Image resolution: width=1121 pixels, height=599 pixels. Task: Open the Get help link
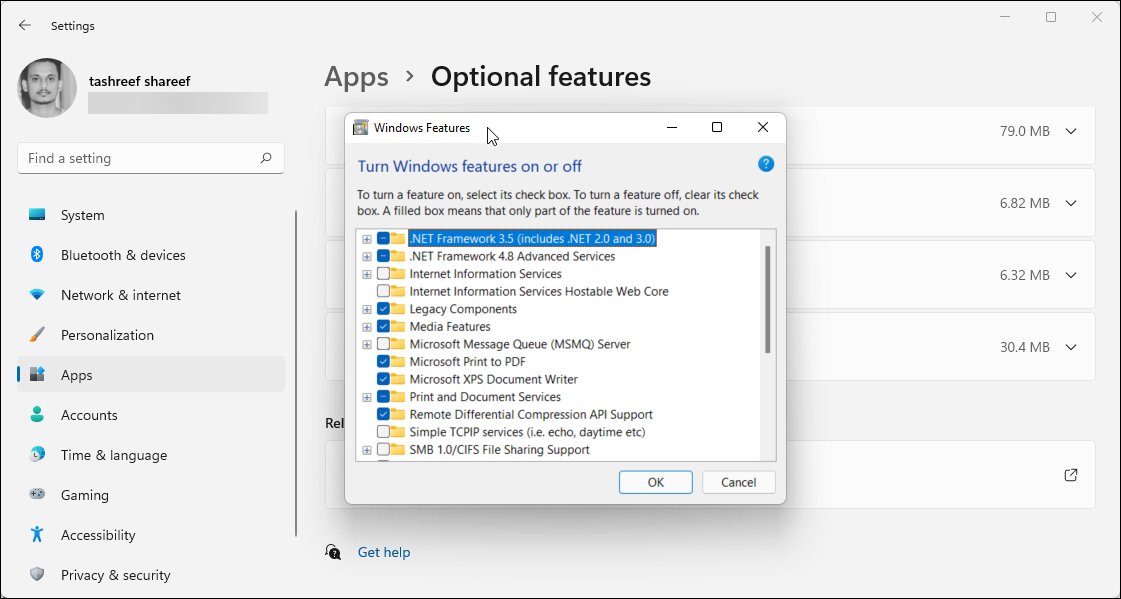tap(383, 551)
